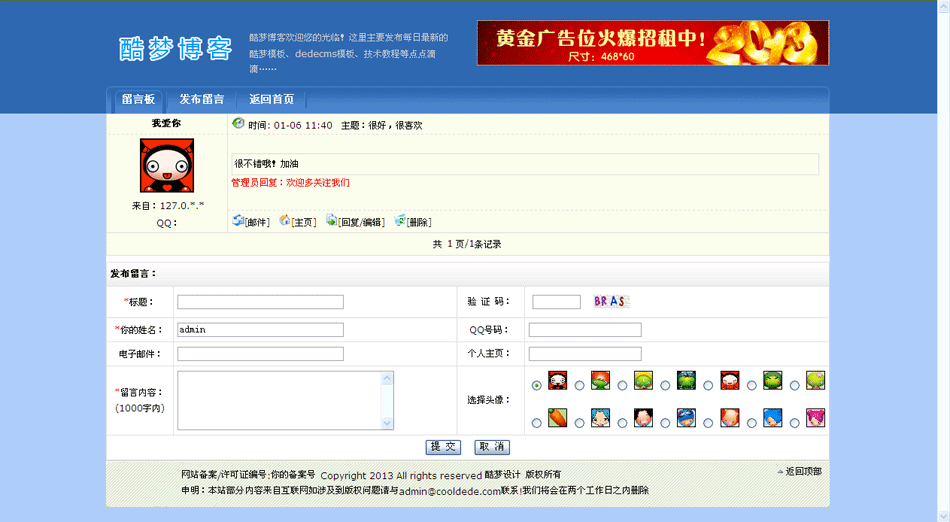
Task: Click the clock icon next to 时间
Action: (x=238, y=124)
